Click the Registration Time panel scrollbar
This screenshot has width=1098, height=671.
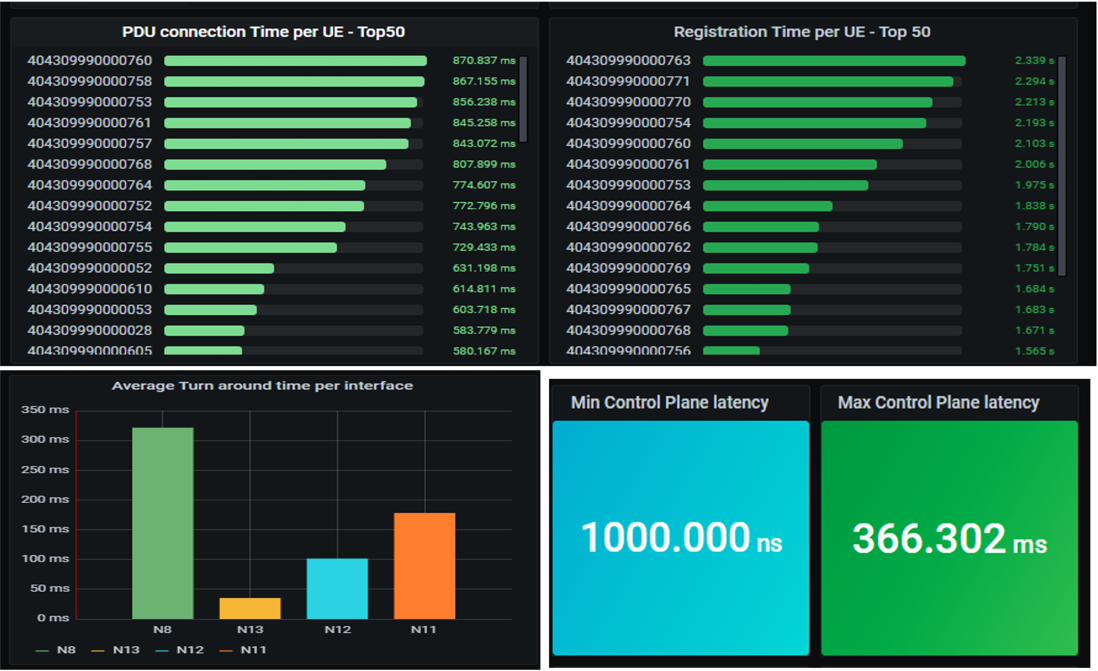coord(1062,165)
